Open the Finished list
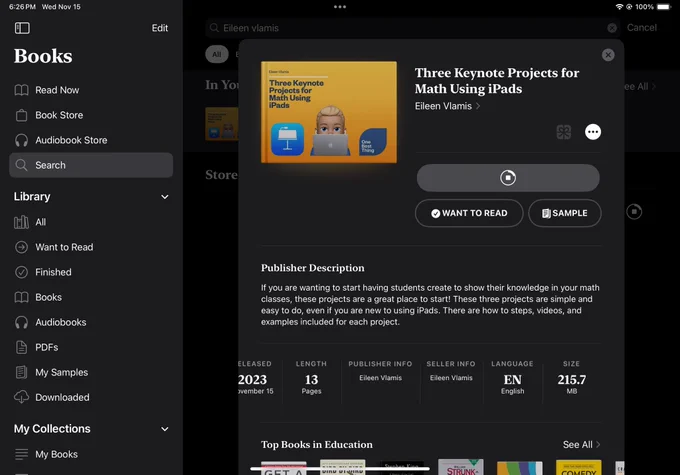Image resolution: width=680 pixels, height=475 pixels. pyautogui.click(x=91, y=272)
